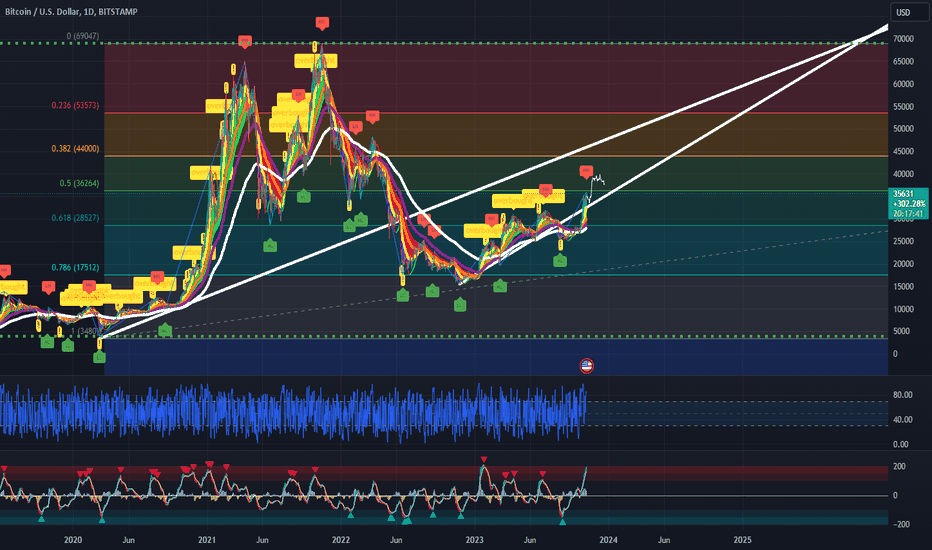
Task: Click the 200 level on the bottom indicator scale
Action: [899, 466]
